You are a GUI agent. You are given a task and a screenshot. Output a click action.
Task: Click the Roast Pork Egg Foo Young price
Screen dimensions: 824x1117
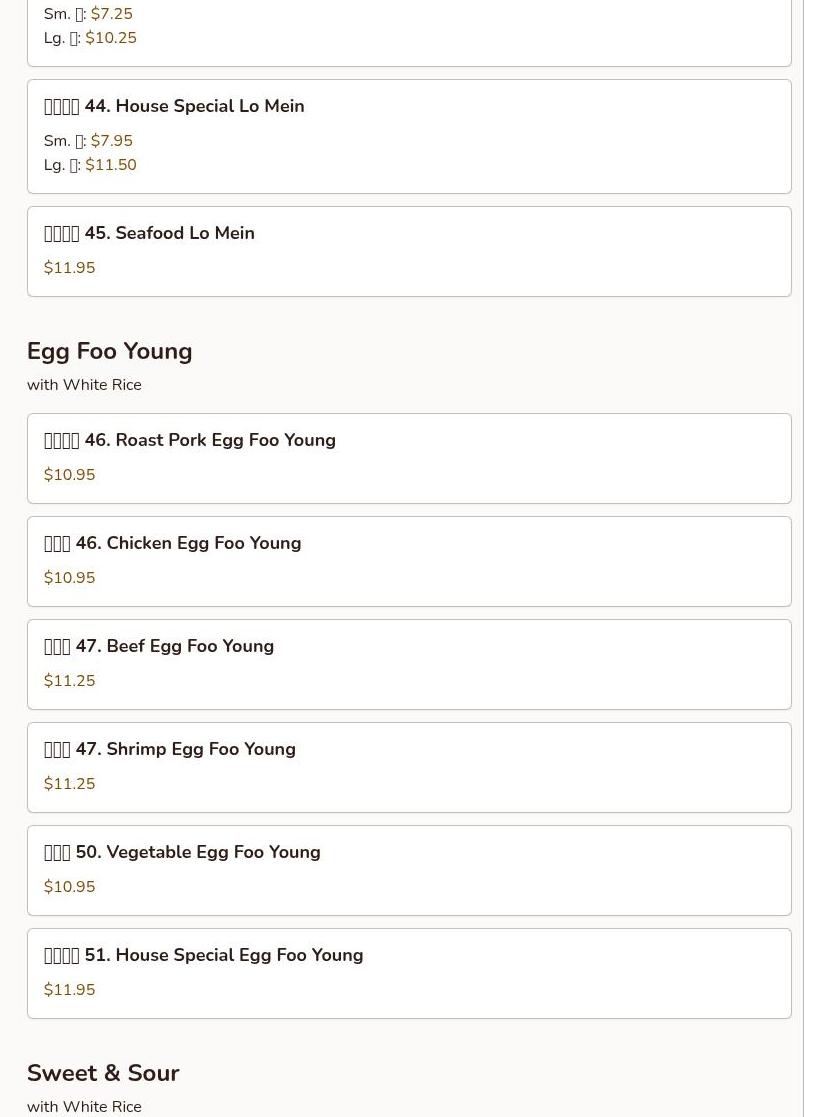coord(70,475)
